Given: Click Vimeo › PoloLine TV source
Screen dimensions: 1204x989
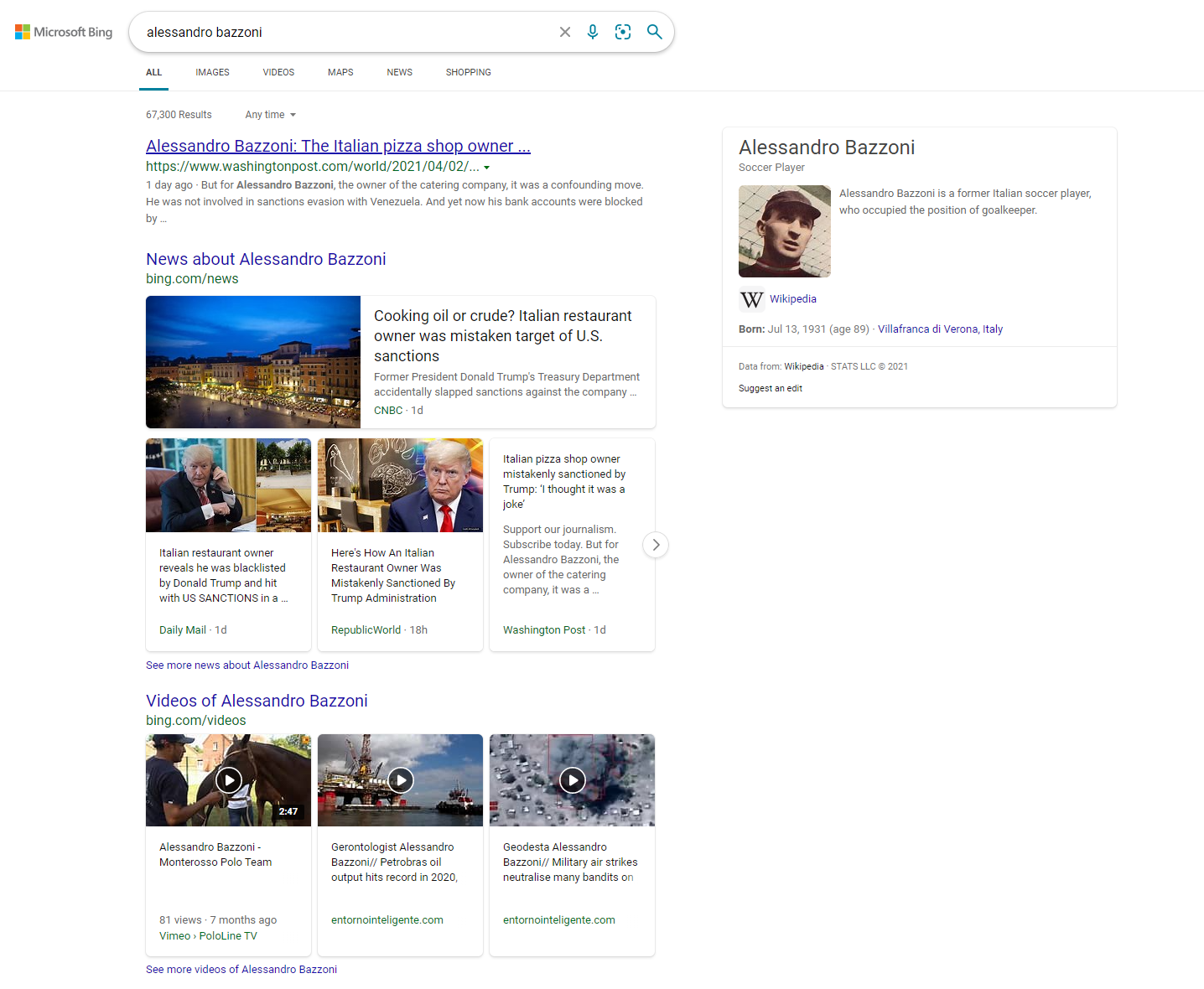Looking at the screenshot, I should point(208,935).
